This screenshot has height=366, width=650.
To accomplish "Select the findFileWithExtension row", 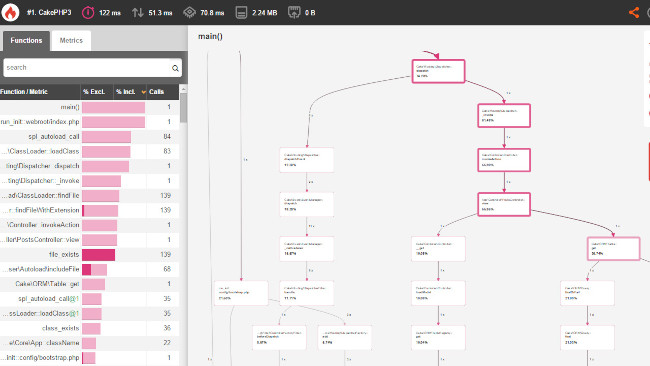I will (x=90, y=210).
